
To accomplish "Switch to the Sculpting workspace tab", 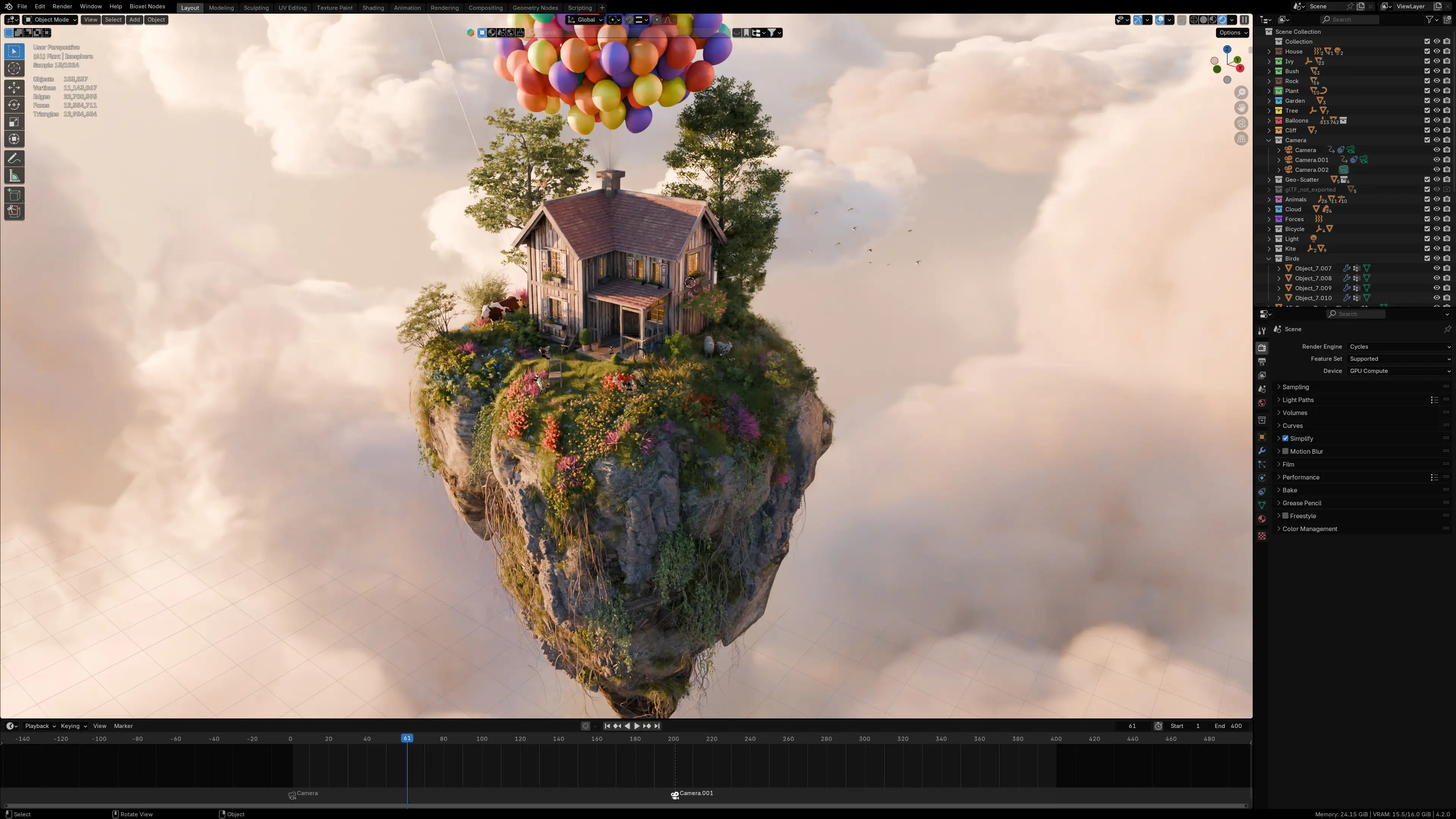I will (256, 8).
